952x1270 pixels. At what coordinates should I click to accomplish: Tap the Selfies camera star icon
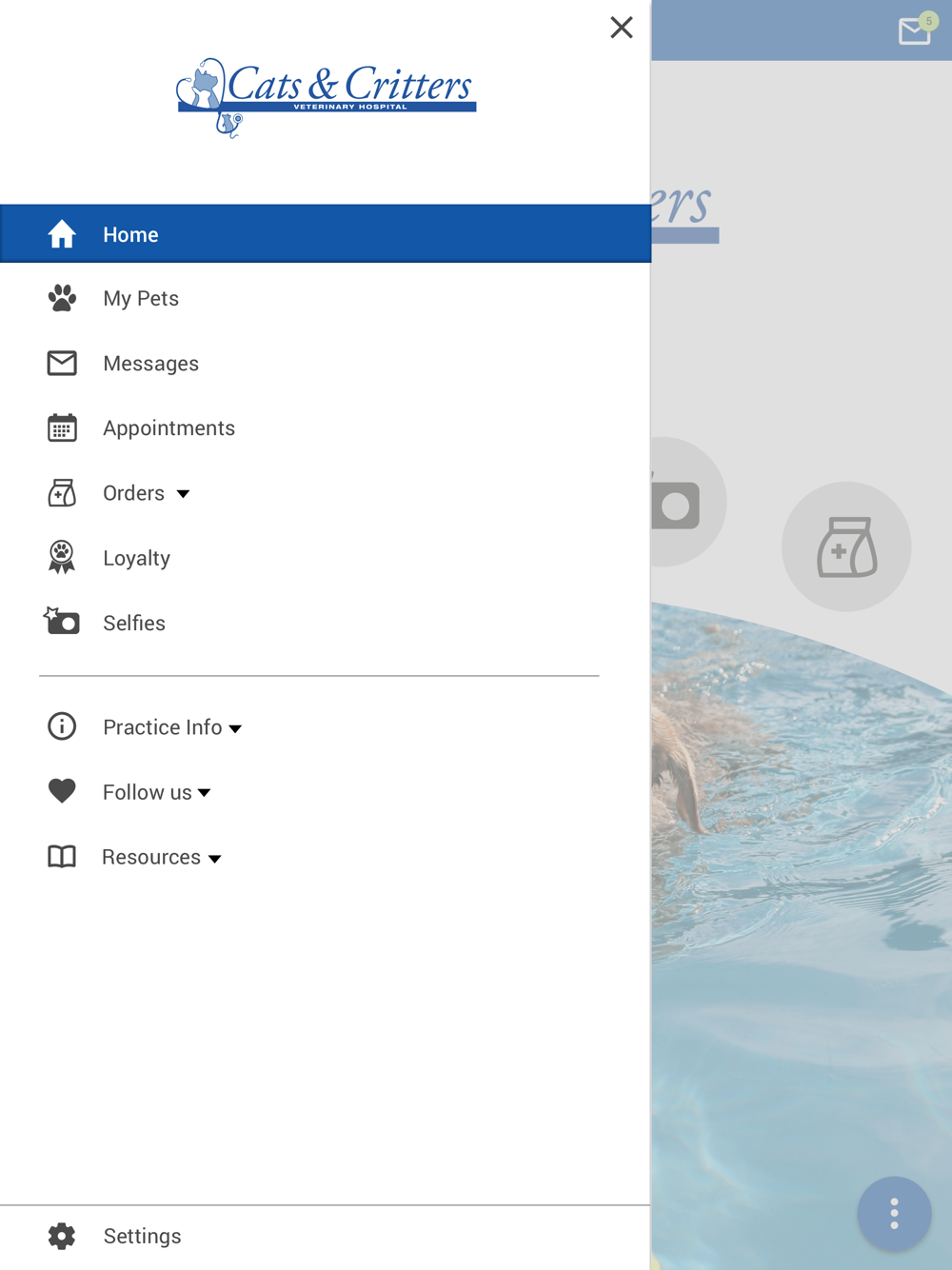pyautogui.click(x=62, y=621)
